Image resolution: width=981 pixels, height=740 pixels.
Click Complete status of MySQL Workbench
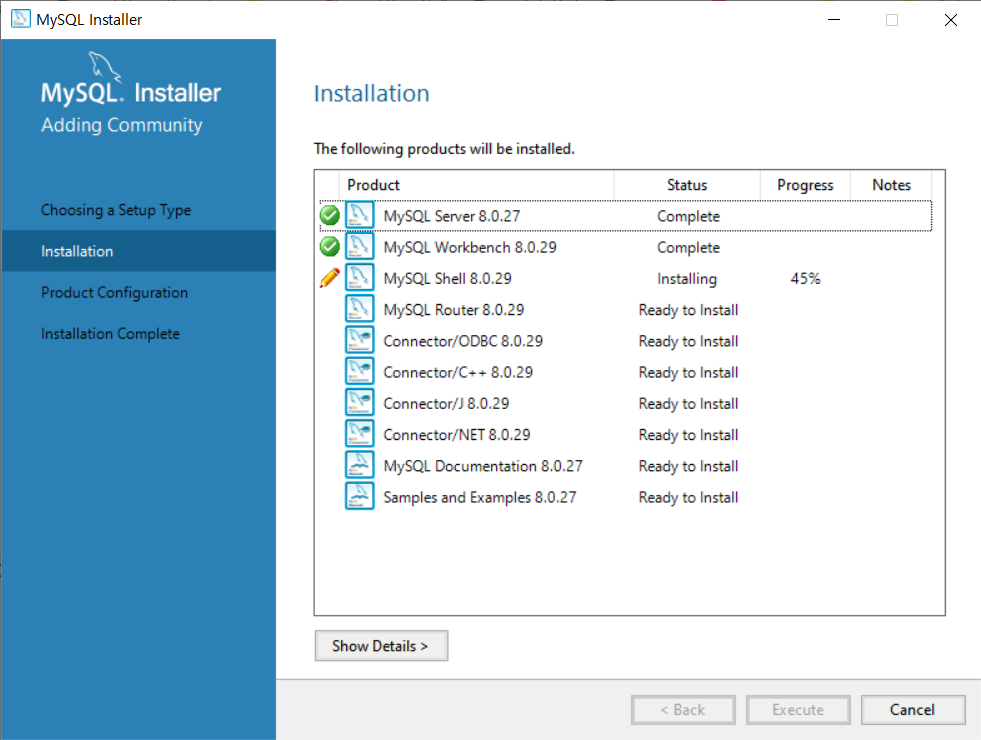(x=688, y=248)
